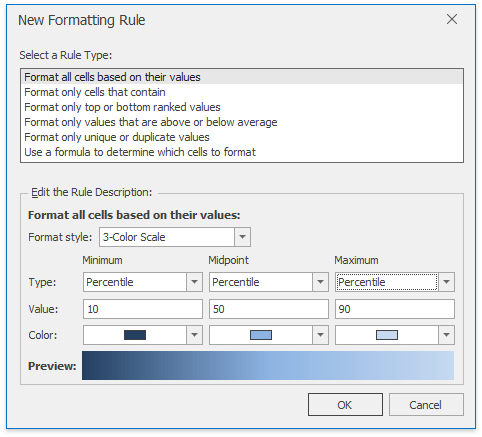Viewport: 482px width, 437px height.
Task: Select "Format only unique or duplicate values"
Action: (242, 137)
